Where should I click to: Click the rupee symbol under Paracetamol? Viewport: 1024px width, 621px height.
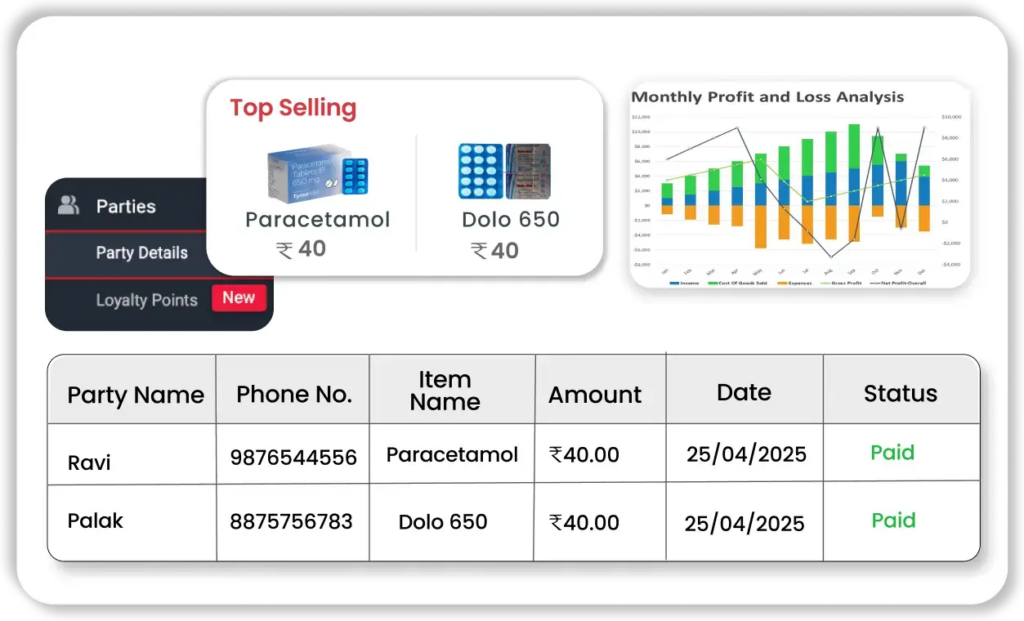285,250
